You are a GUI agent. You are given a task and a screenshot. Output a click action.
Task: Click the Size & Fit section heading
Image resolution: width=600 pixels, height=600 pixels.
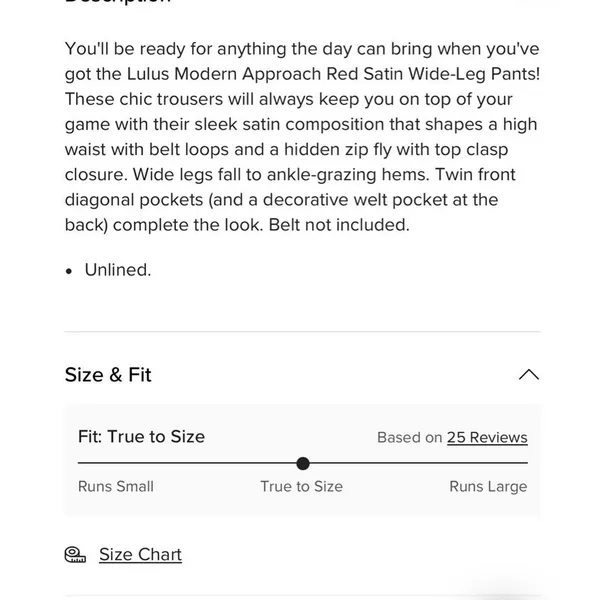click(108, 375)
